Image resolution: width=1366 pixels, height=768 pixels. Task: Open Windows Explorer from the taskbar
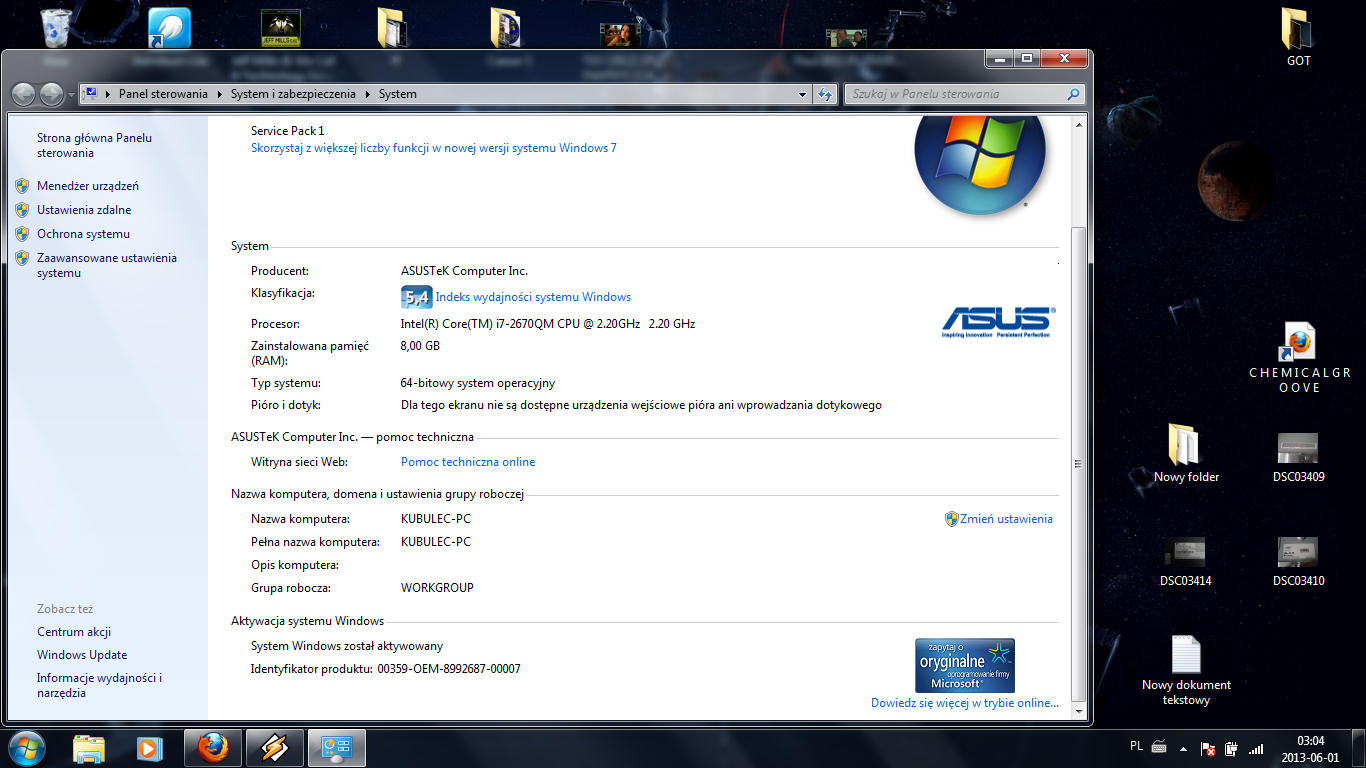(89, 748)
